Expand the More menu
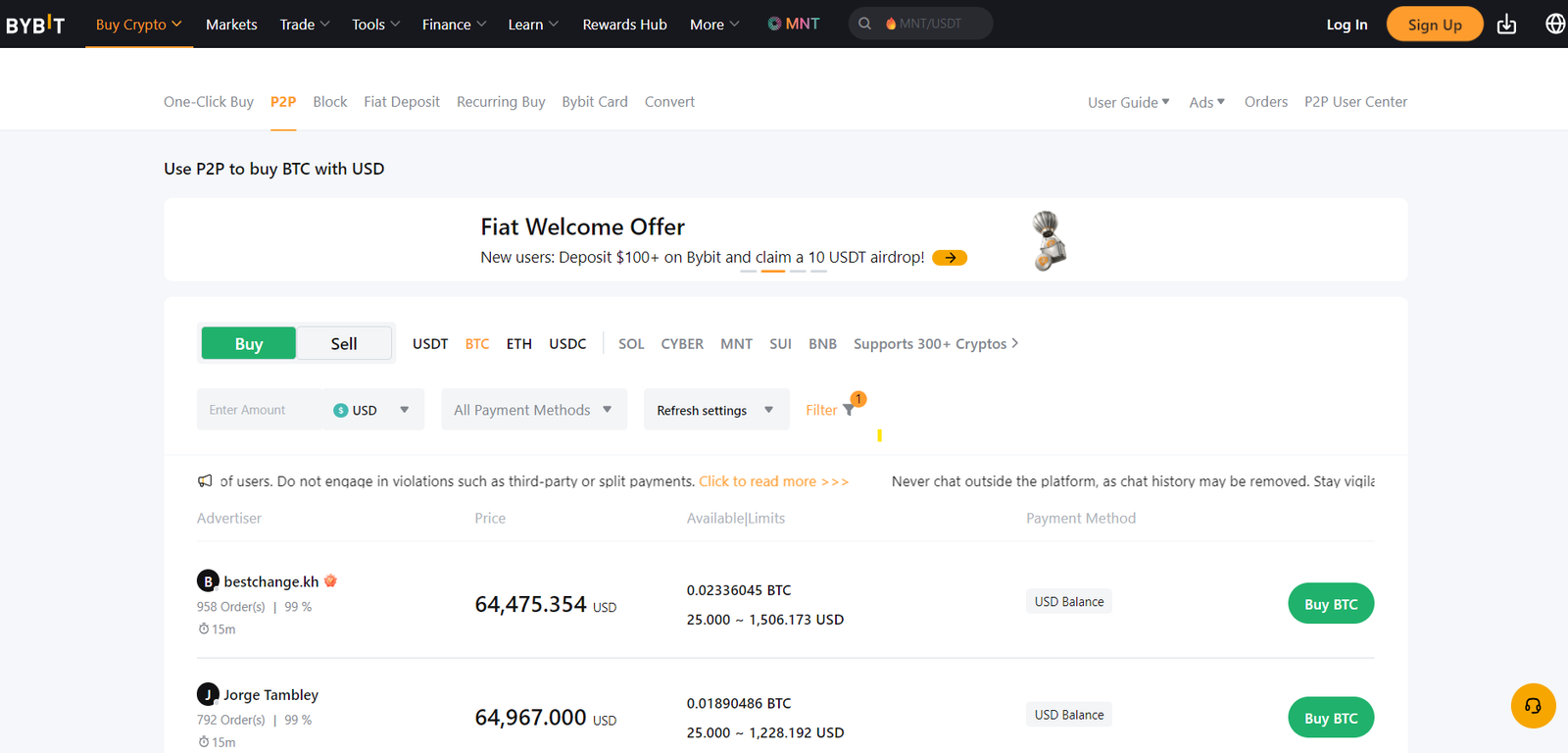The image size is (1568, 753). pyautogui.click(x=714, y=25)
